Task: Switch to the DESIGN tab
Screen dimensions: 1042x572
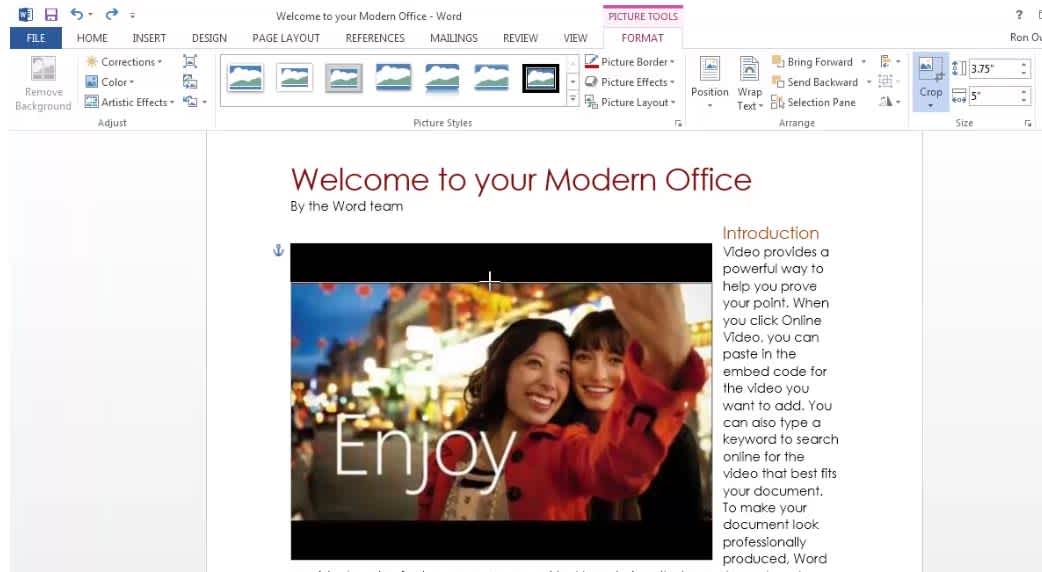Action: 209,38
